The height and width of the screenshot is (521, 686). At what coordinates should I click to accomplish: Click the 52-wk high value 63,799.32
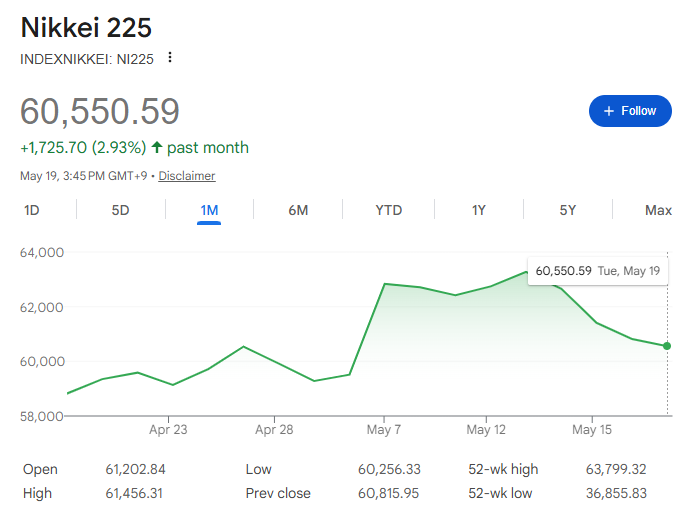tap(616, 469)
